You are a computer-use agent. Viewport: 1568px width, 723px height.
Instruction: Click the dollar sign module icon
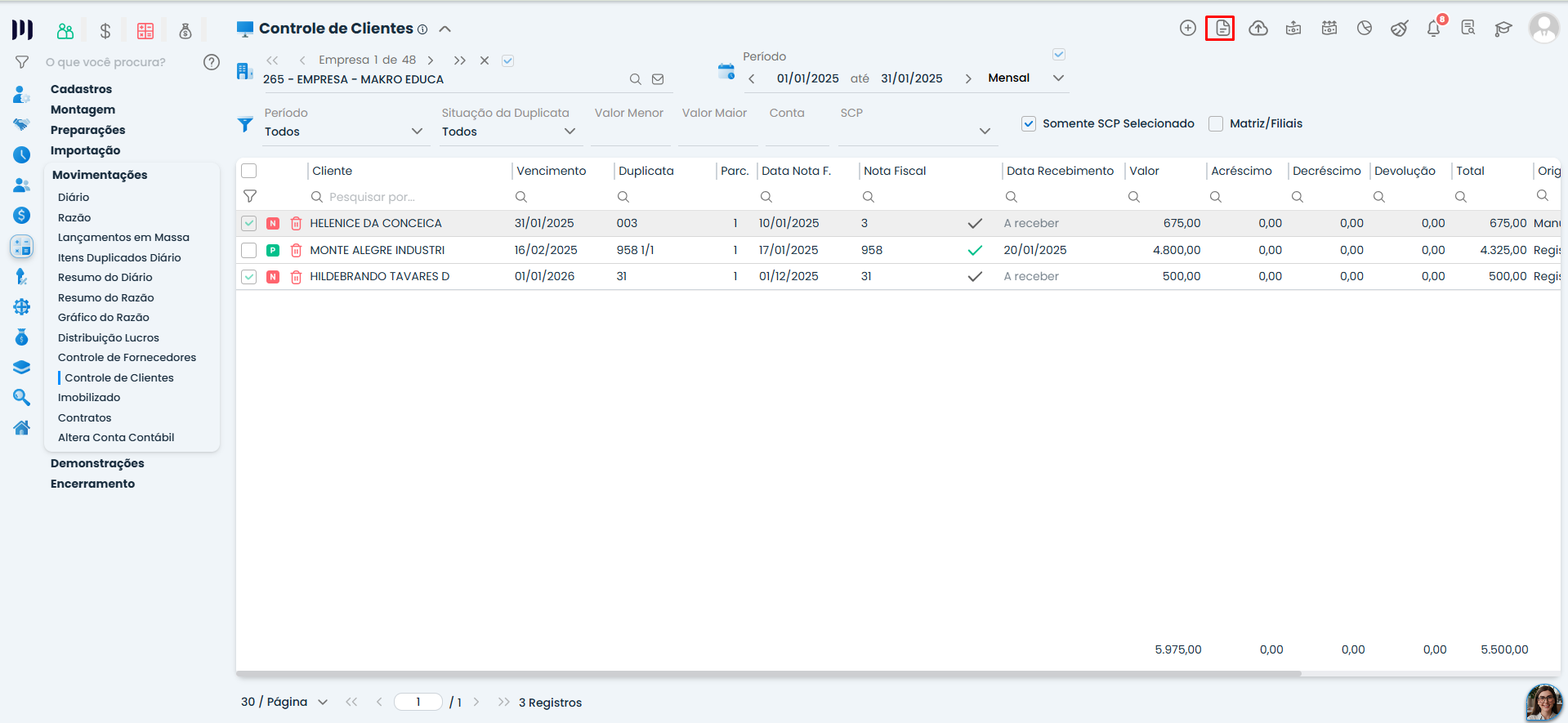pyautogui.click(x=105, y=31)
